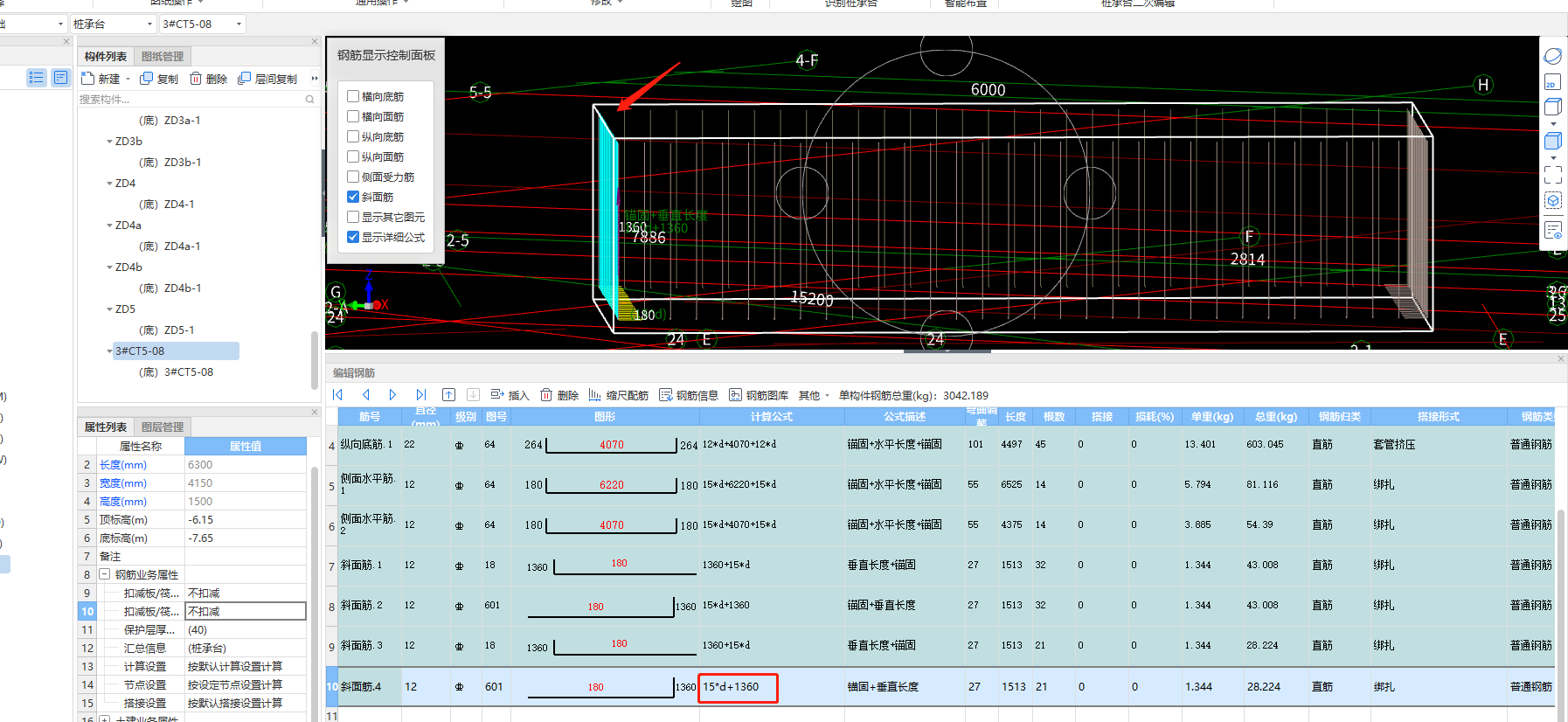Open scaled rebar layout (缩尺配筋)
The height and width of the screenshot is (722, 1568).
618,395
